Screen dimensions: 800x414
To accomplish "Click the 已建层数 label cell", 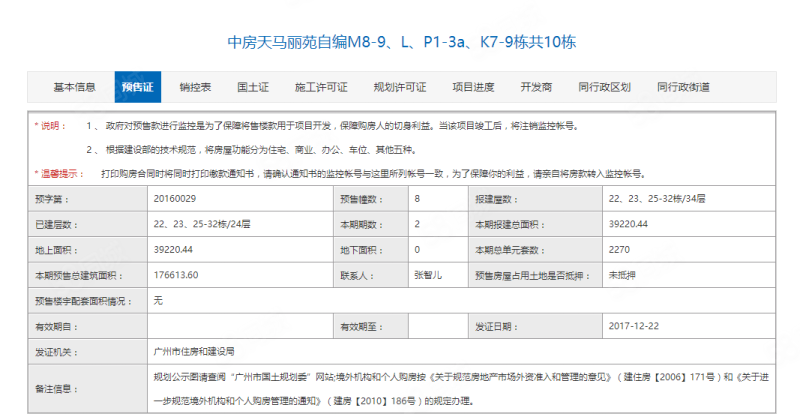I will 88,225.
